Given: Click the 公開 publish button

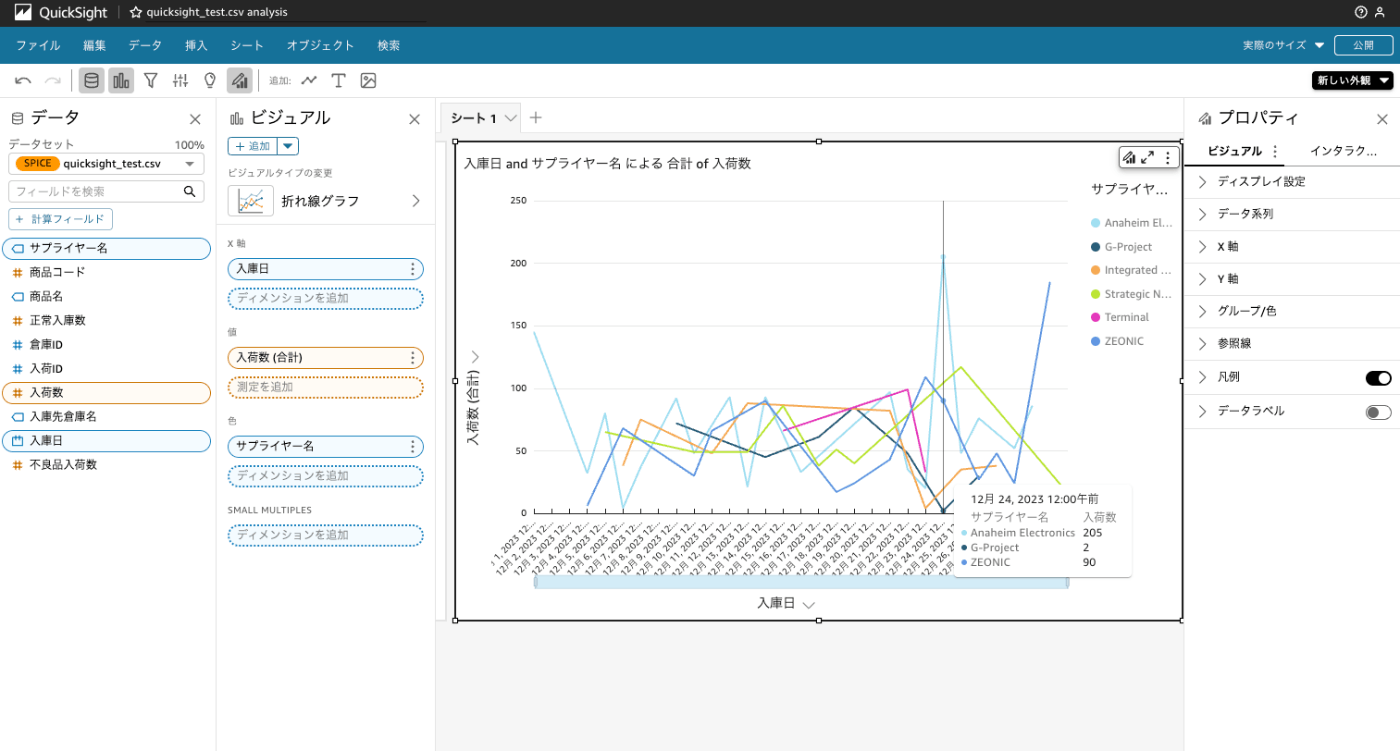Looking at the screenshot, I should (1363, 45).
